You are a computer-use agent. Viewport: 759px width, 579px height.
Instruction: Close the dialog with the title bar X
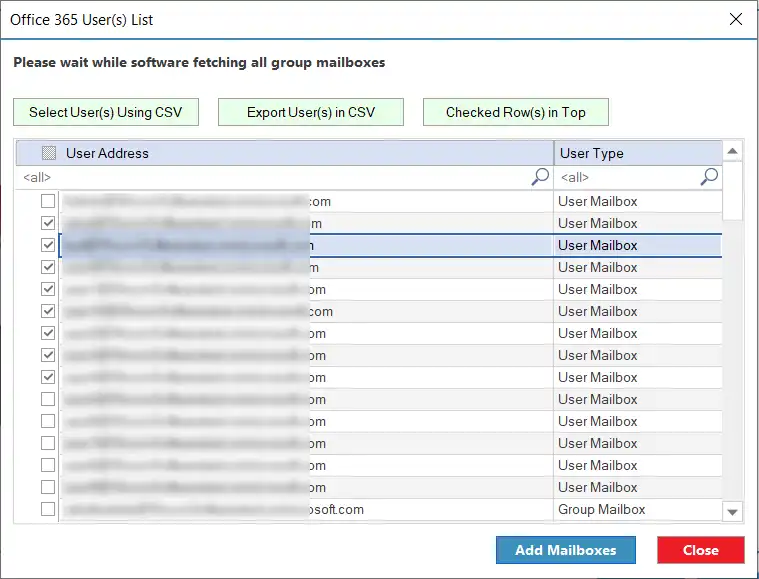pyautogui.click(x=736, y=19)
